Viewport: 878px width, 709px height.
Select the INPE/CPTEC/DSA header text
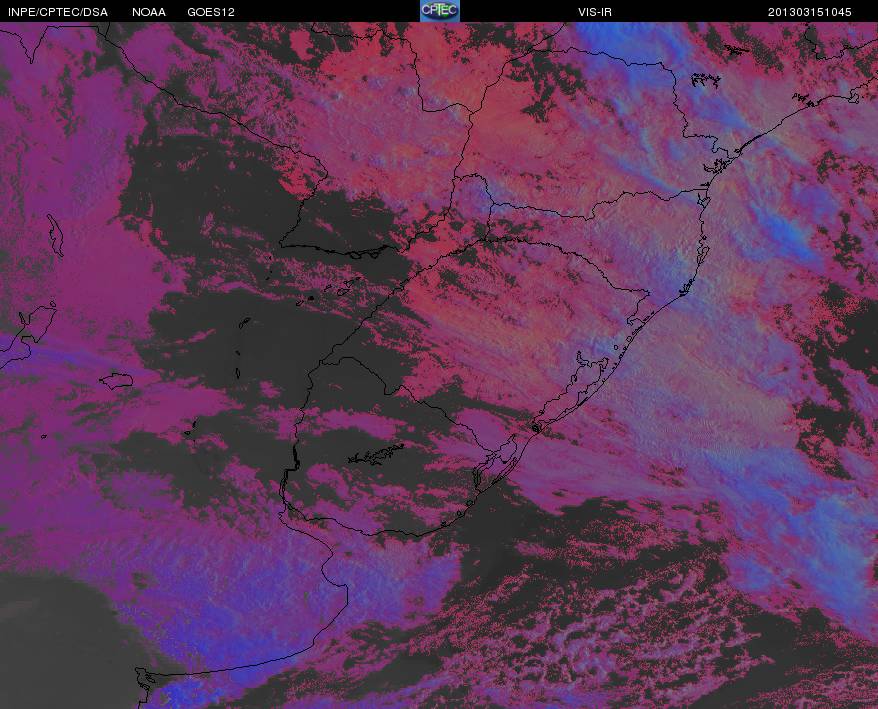pos(58,12)
